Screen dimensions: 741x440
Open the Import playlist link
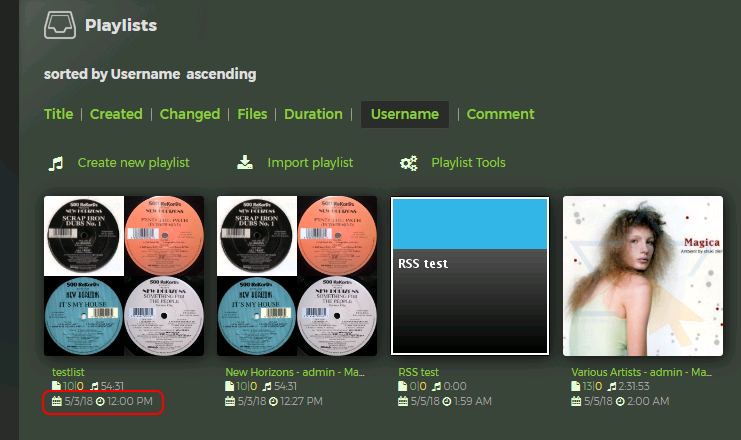point(310,163)
